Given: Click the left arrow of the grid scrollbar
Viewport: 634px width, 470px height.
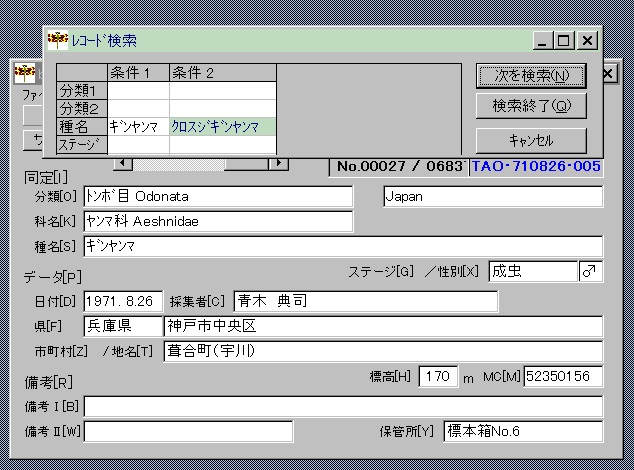Looking at the screenshot, I should (x=117, y=162).
